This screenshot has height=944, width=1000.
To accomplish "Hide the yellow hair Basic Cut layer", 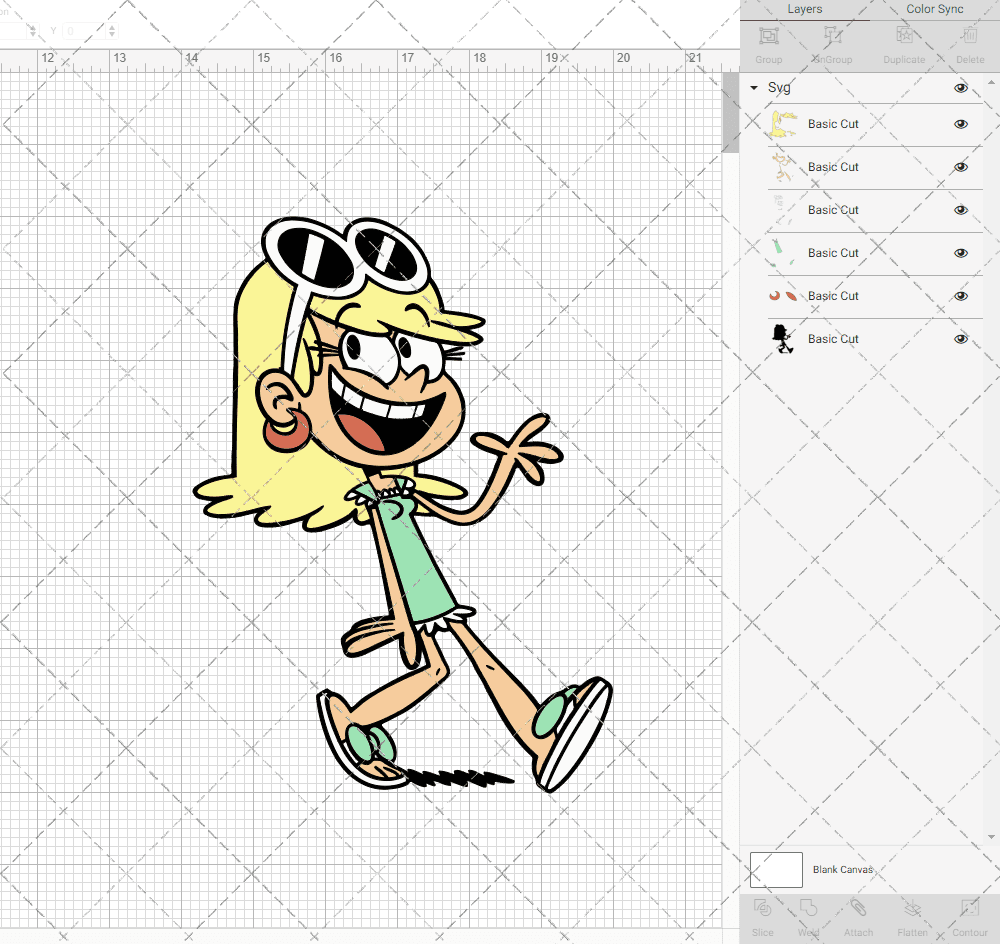I will tap(961, 124).
